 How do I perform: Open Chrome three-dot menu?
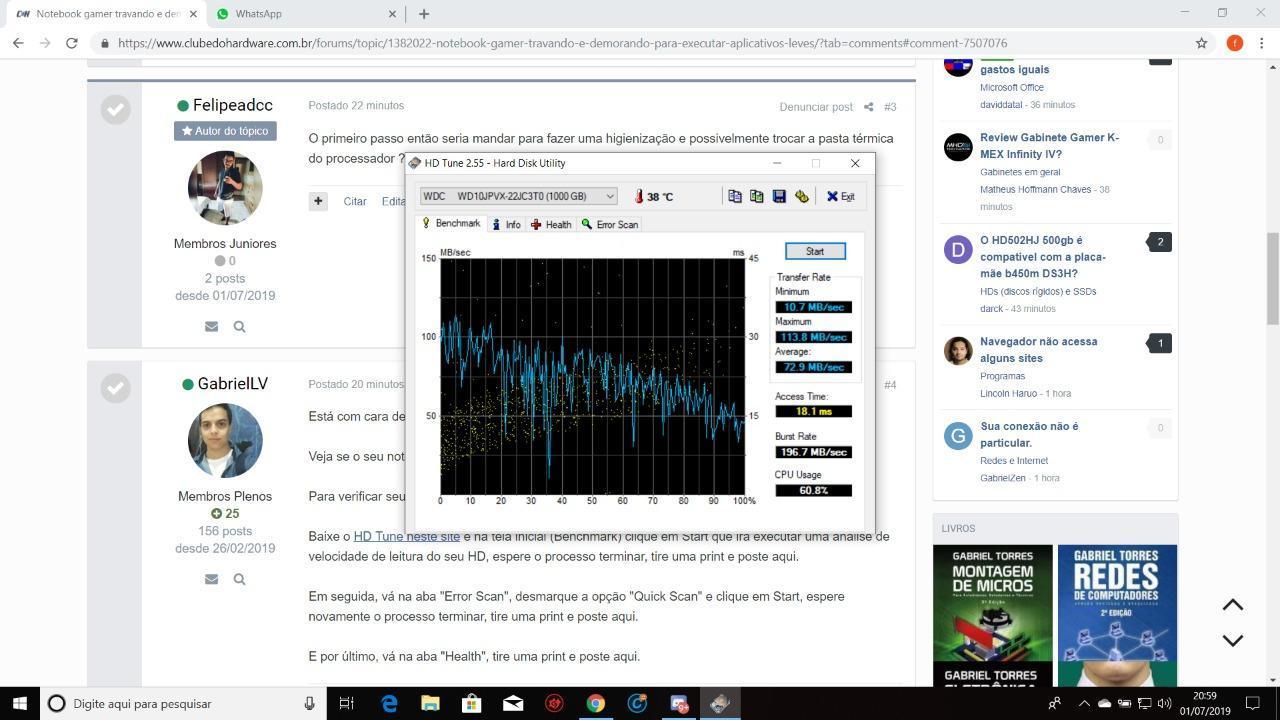(x=1263, y=43)
